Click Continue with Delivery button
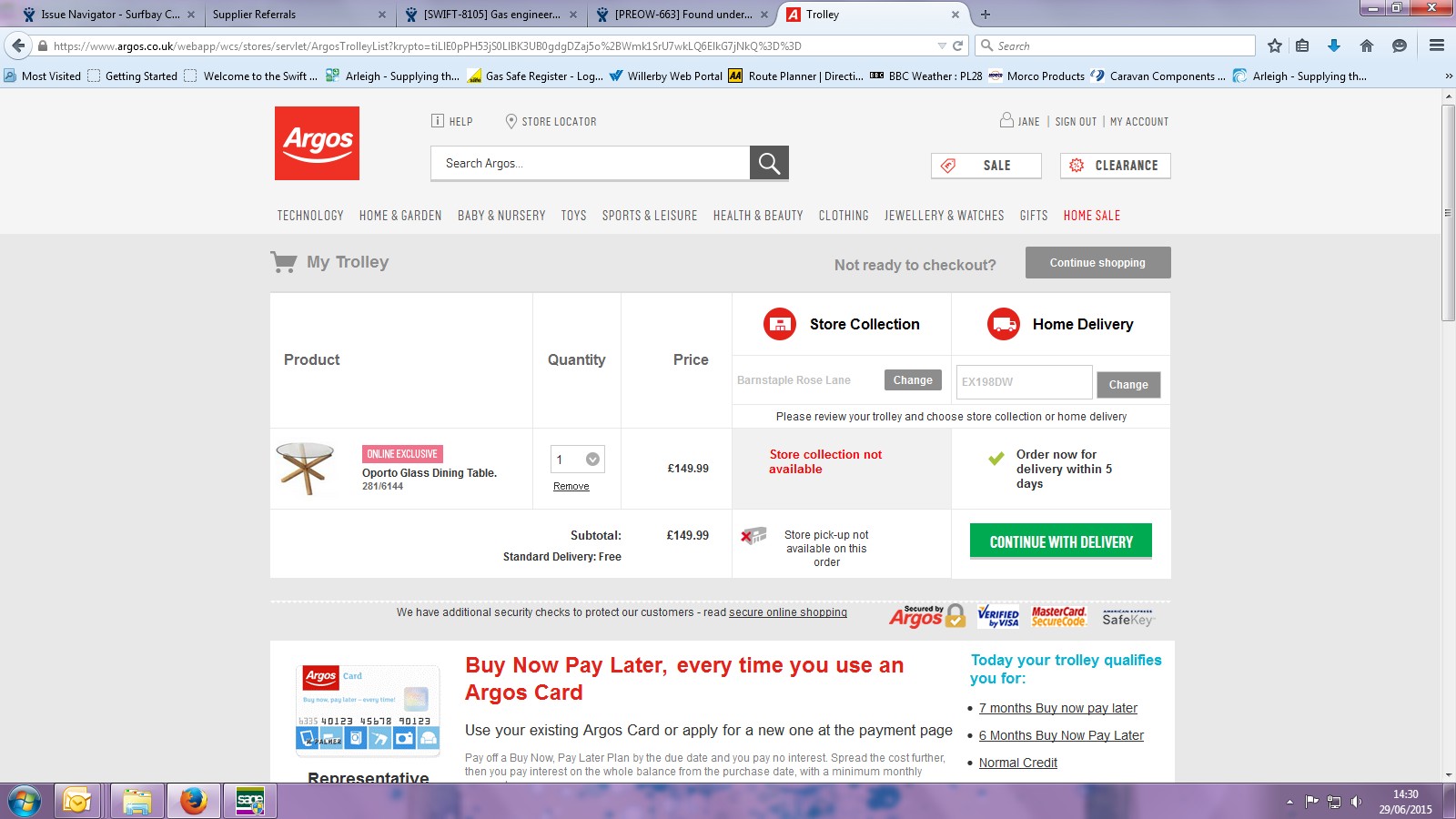 [1061, 541]
